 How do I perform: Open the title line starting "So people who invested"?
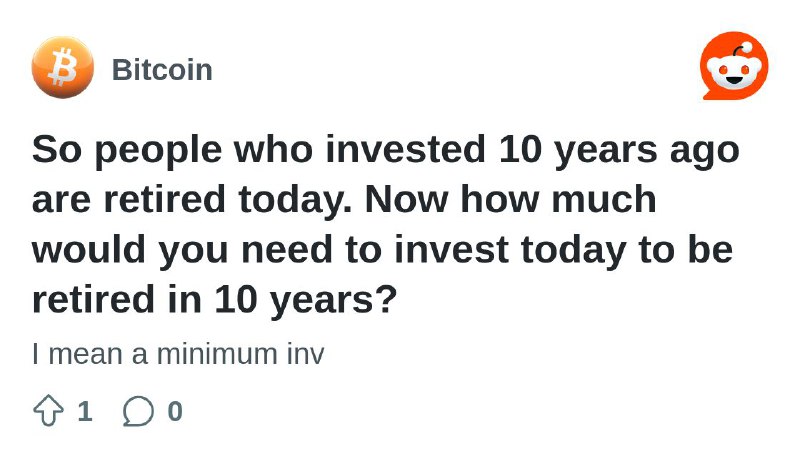click(386, 151)
